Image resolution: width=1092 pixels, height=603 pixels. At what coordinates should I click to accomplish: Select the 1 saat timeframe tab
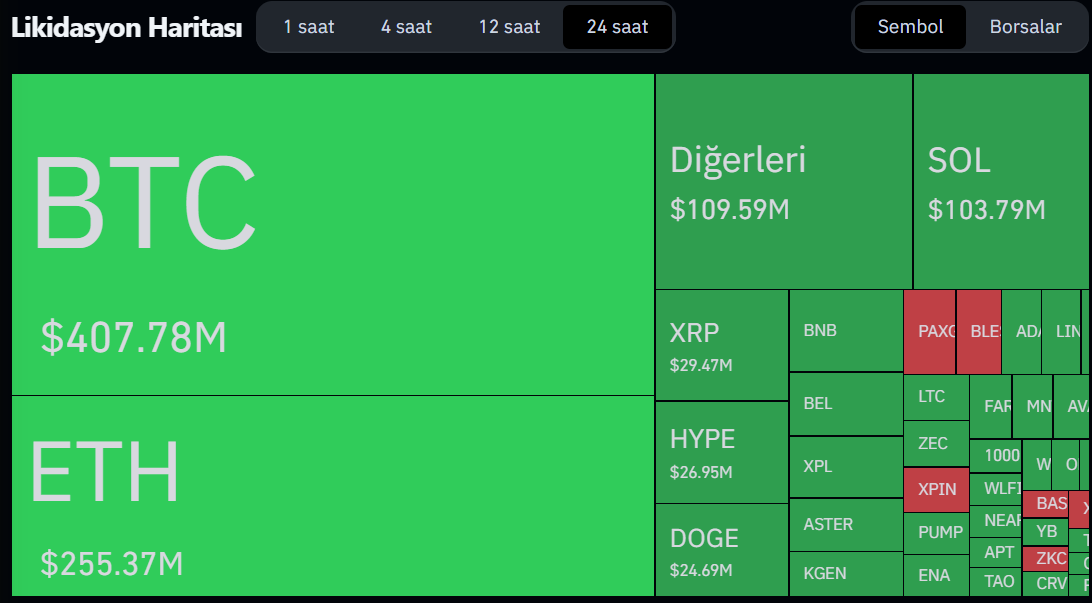point(308,27)
